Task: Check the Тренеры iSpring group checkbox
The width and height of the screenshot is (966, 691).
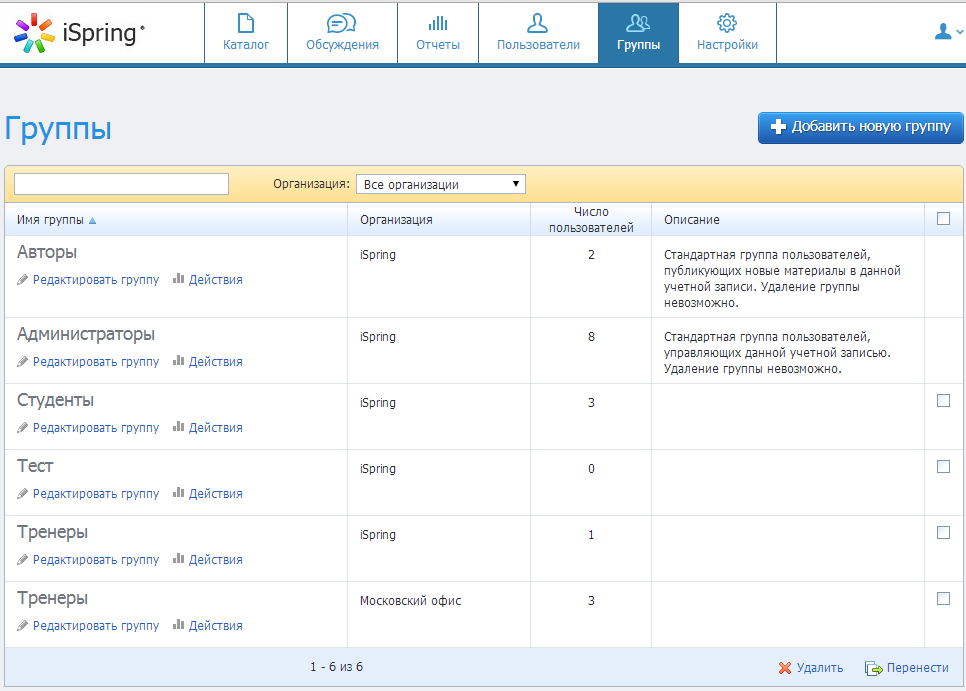Action: (x=943, y=532)
